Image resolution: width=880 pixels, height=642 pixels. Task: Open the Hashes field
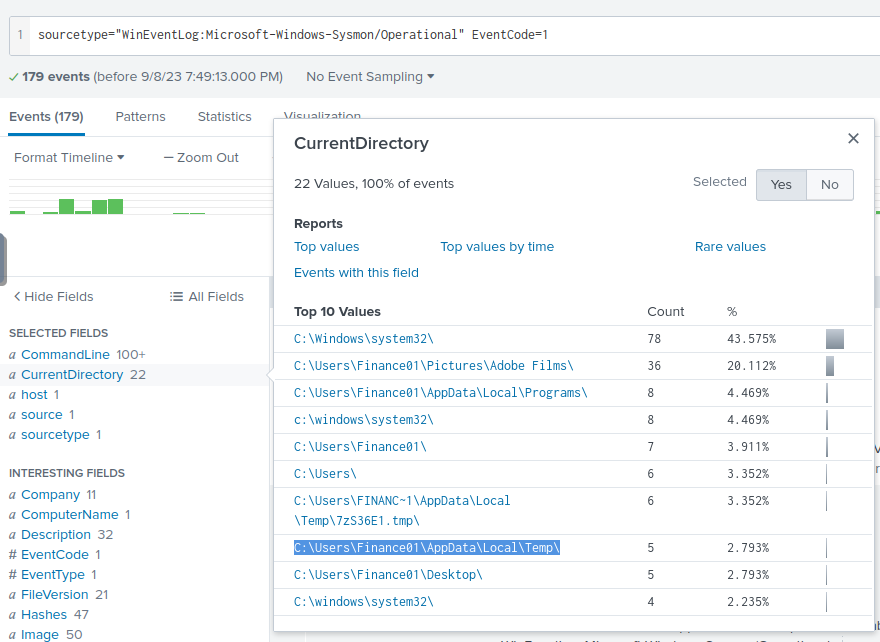point(44,615)
